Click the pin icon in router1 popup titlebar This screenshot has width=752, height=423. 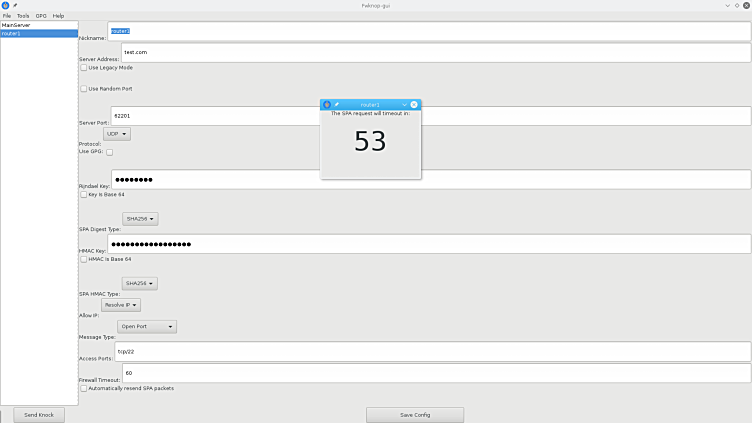tap(337, 104)
